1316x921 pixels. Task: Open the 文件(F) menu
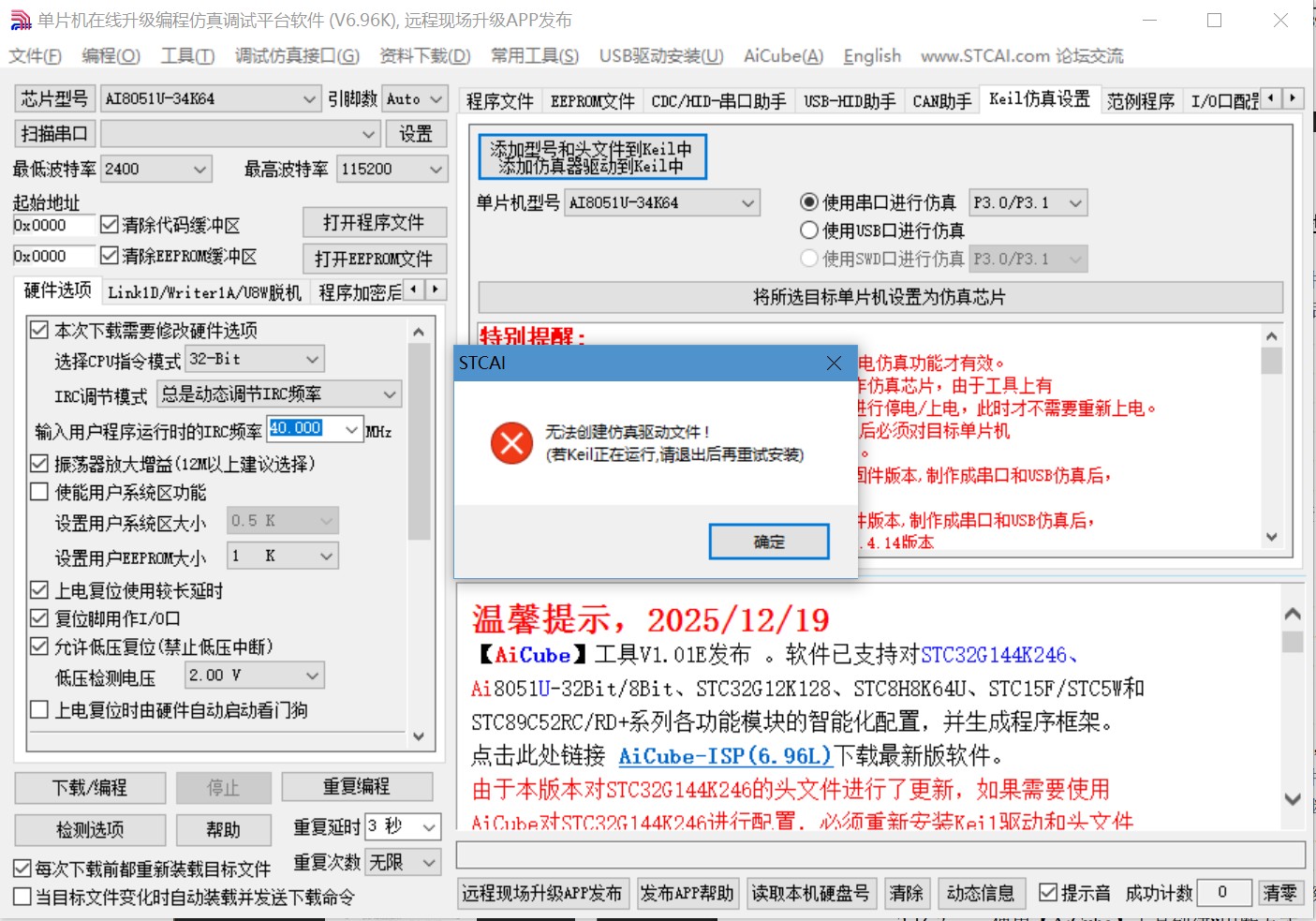tap(34, 55)
